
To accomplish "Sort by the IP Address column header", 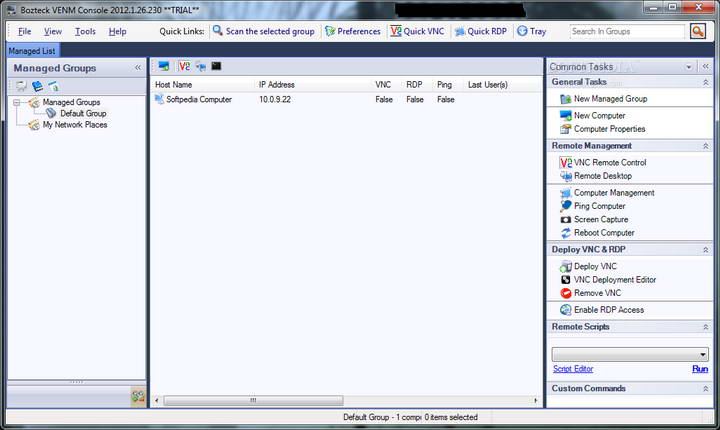I will pyautogui.click(x=276, y=85).
